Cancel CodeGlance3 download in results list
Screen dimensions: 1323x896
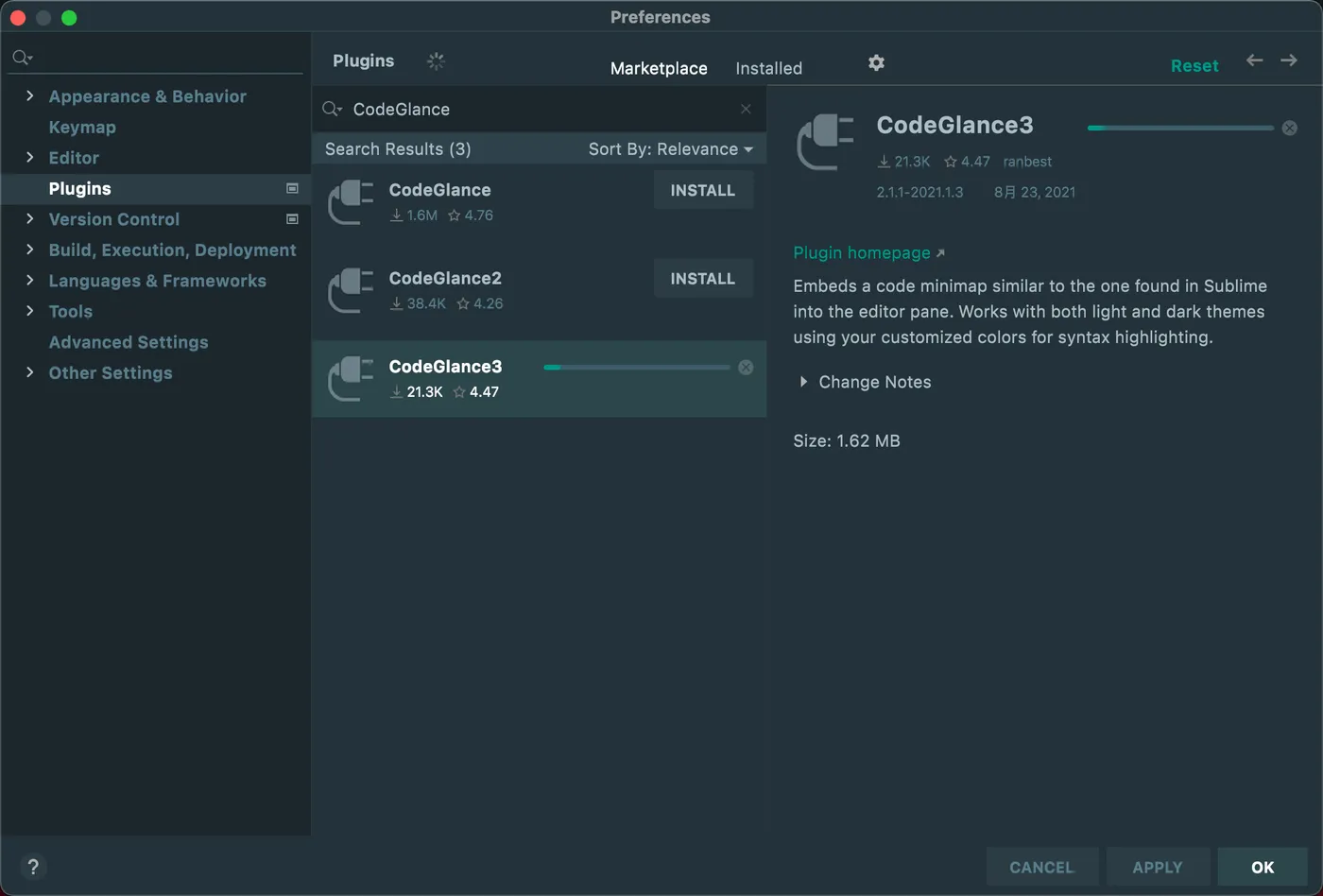point(746,367)
